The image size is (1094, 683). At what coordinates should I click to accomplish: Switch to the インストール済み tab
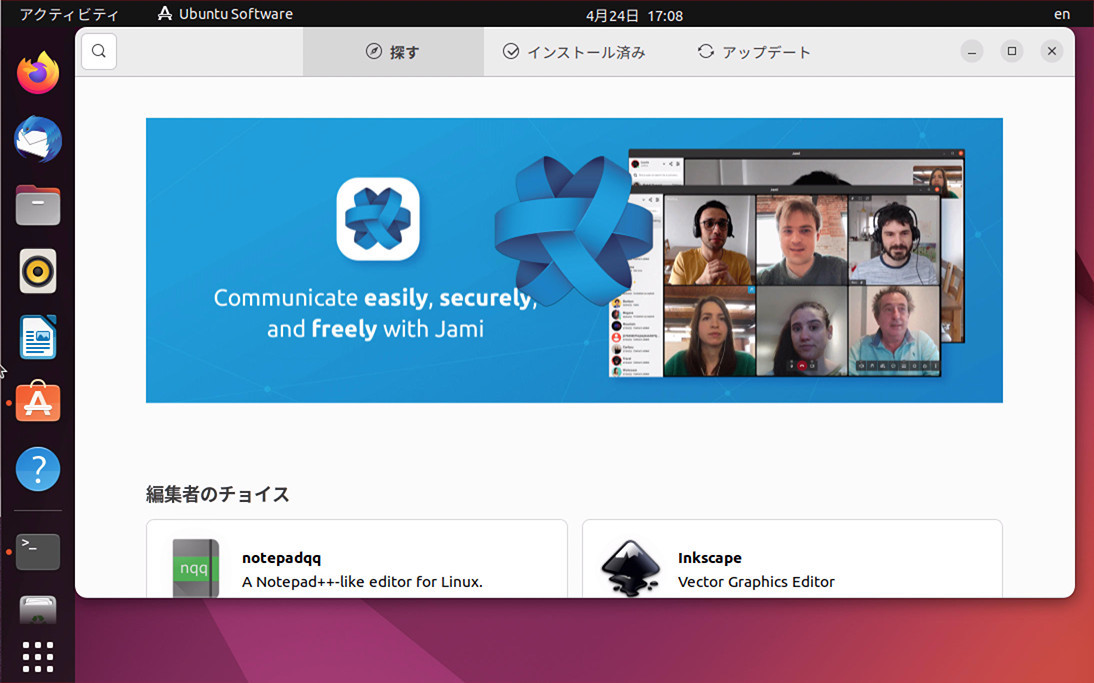point(574,52)
